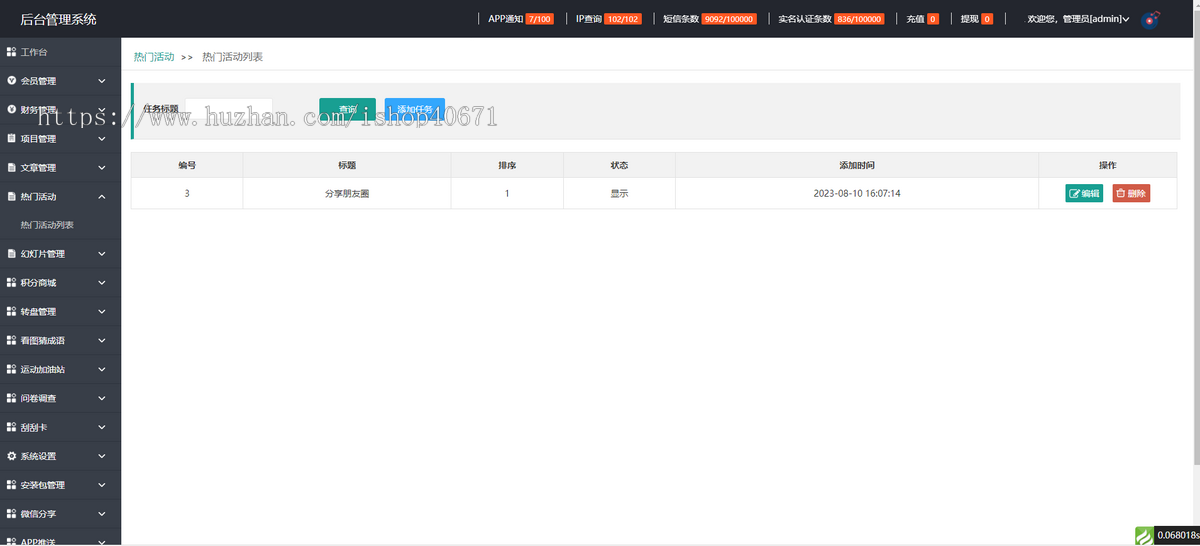Click the 会员管理 sidebar icon
Viewport: 1200px width, 546px height.
click(x=11, y=81)
